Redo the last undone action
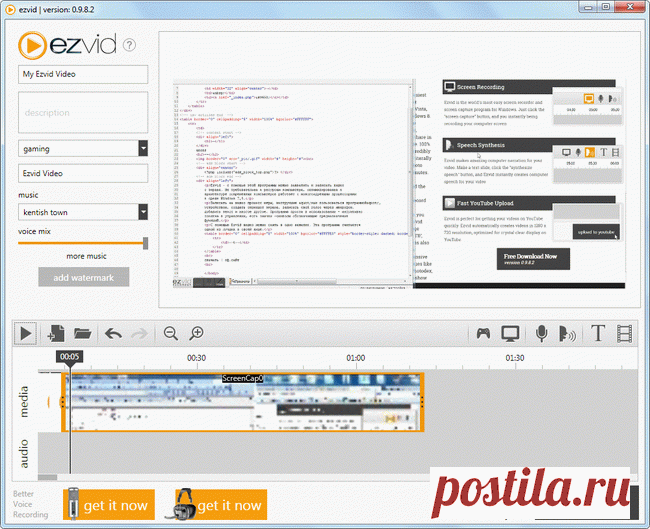This screenshot has width=650, height=529. (139, 333)
